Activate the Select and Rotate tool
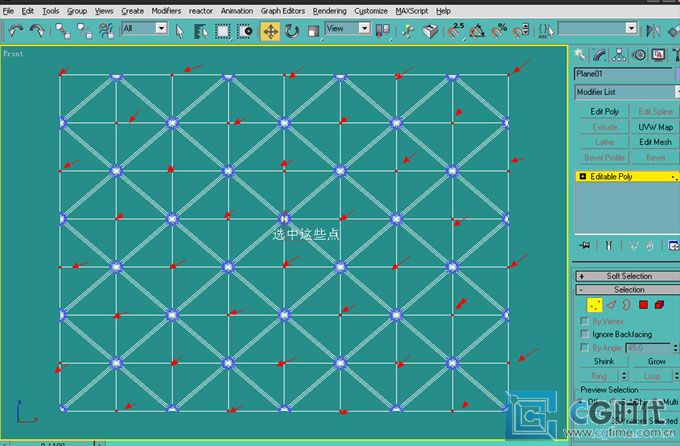The image size is (680, 446). click(x=292, y=31)
